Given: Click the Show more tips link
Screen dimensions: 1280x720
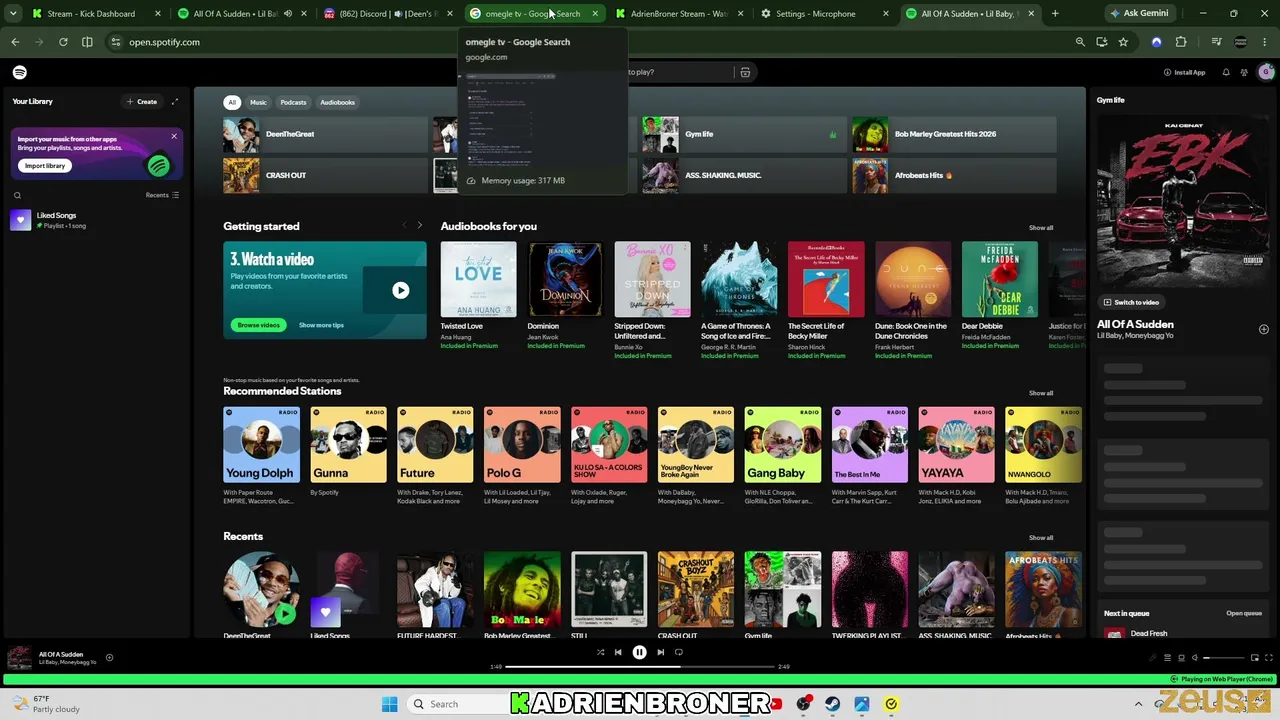Looking at the screenshot, I should [321, 325].
